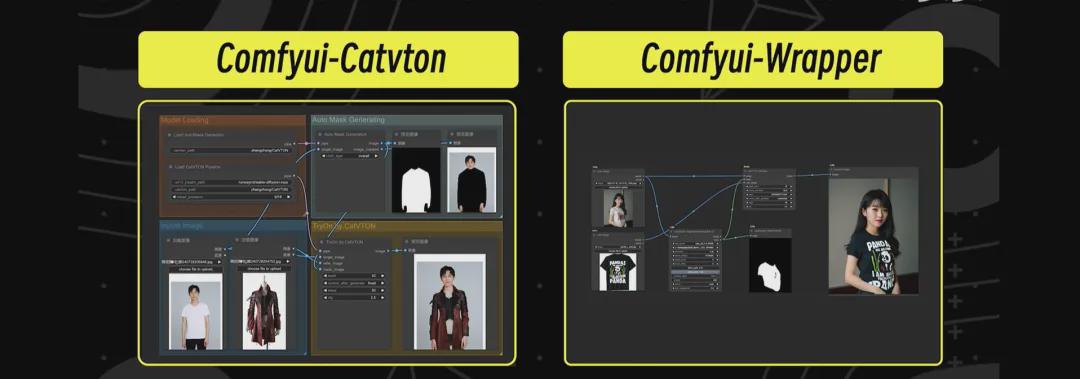Open the image file dropdown above the red jacket
This screenshot has height=379, width=1080.
260,262
